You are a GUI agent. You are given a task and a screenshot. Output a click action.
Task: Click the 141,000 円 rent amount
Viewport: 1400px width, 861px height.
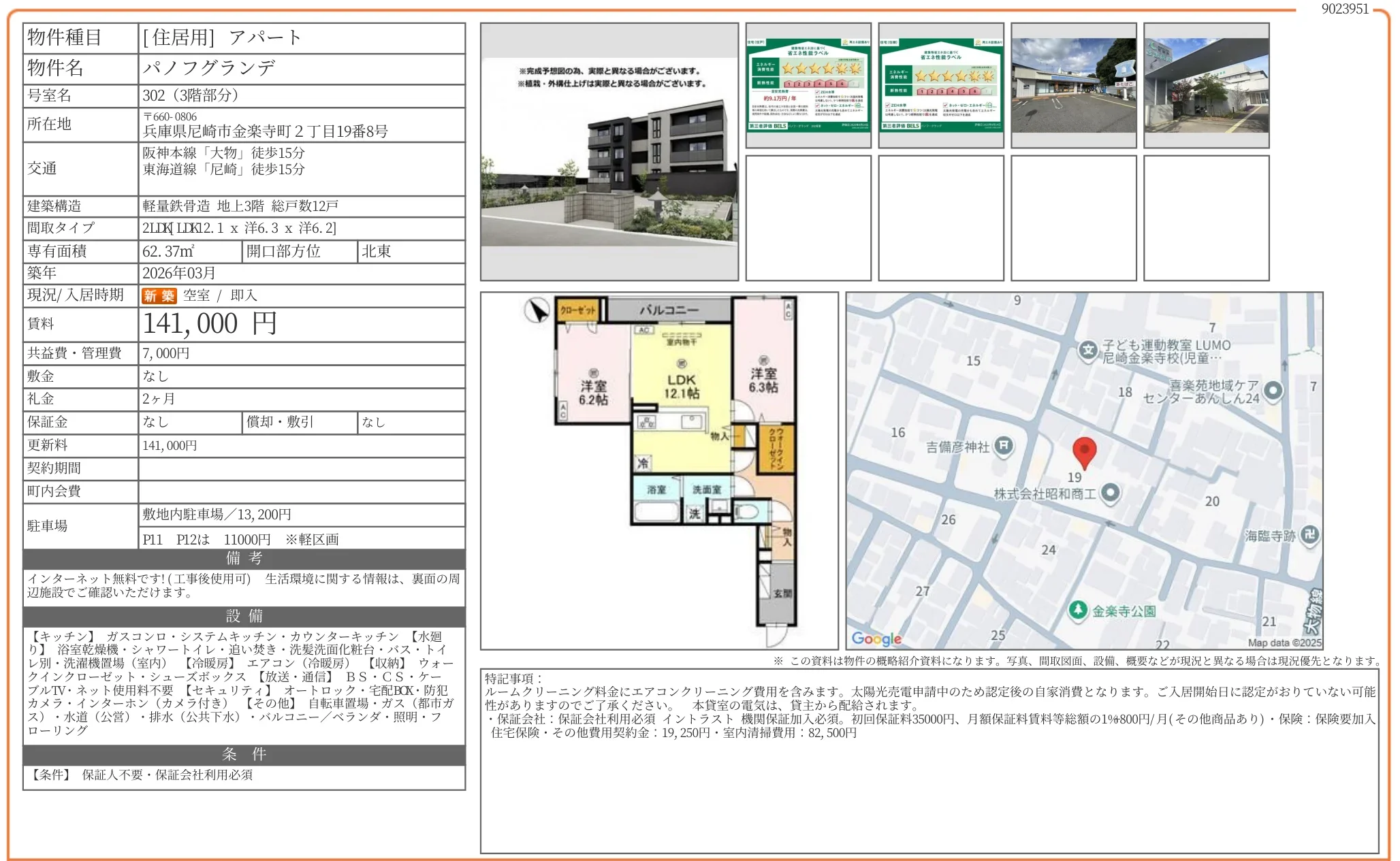pyautogui.click(x=210, y=324)
